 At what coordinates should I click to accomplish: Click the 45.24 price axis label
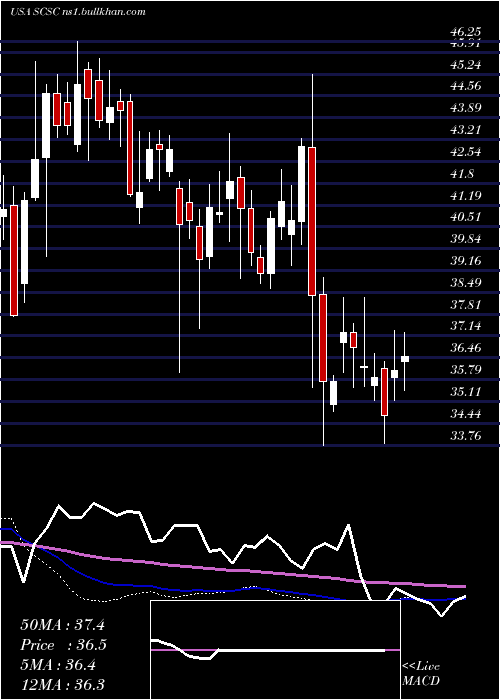click(x=465, y=65)
